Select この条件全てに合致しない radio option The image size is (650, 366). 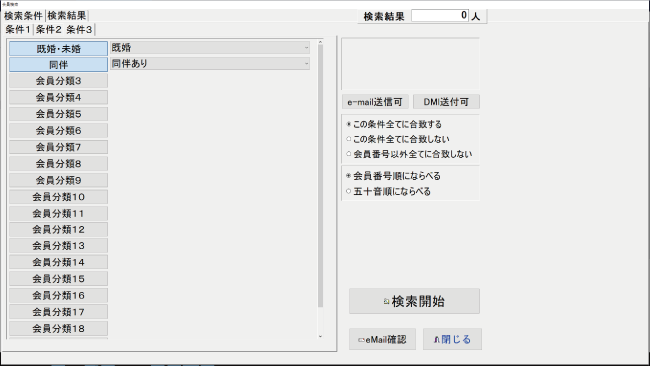click(398, 139)
